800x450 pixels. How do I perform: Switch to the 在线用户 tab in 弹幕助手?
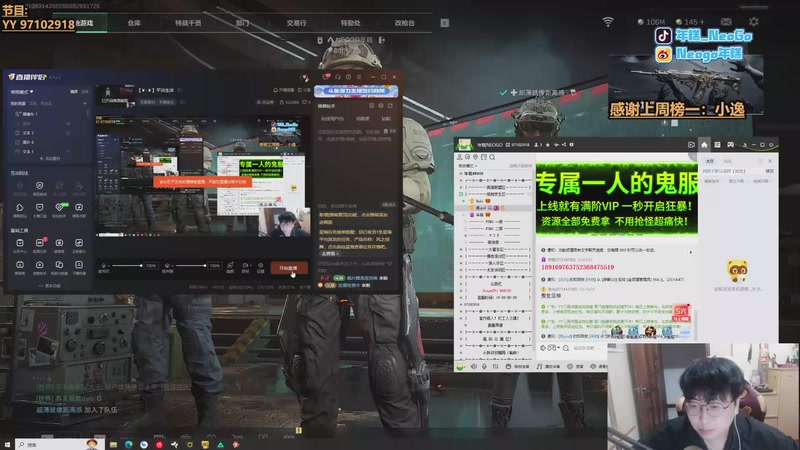[332, 118]
